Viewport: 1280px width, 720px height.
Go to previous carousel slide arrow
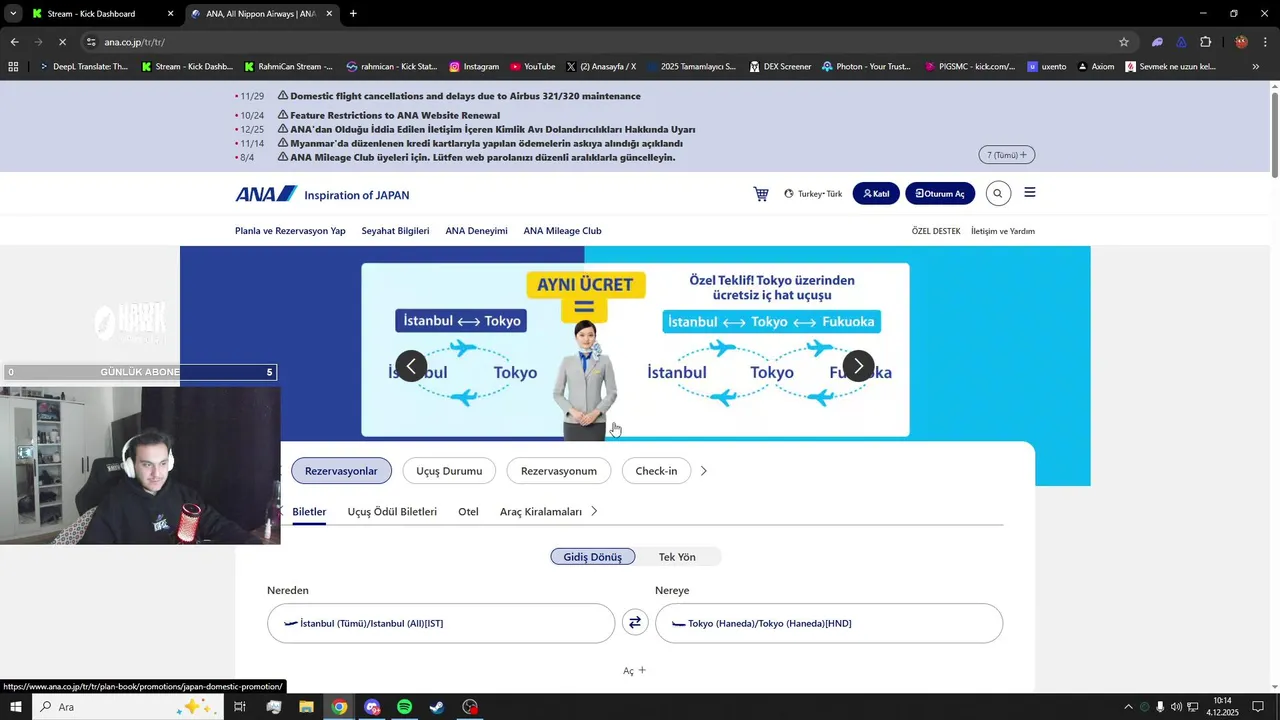click(411, 366)
